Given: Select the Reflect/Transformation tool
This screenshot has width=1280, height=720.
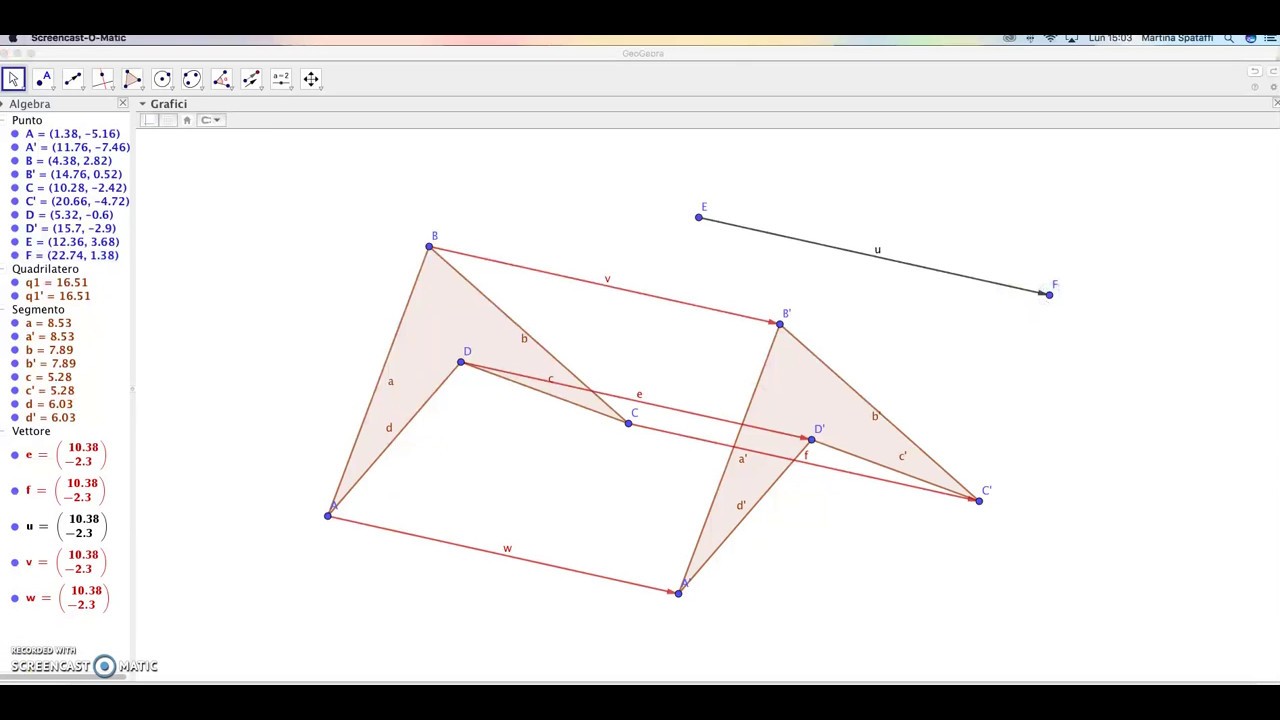Looking at the screenshot, I should (251, 79).
